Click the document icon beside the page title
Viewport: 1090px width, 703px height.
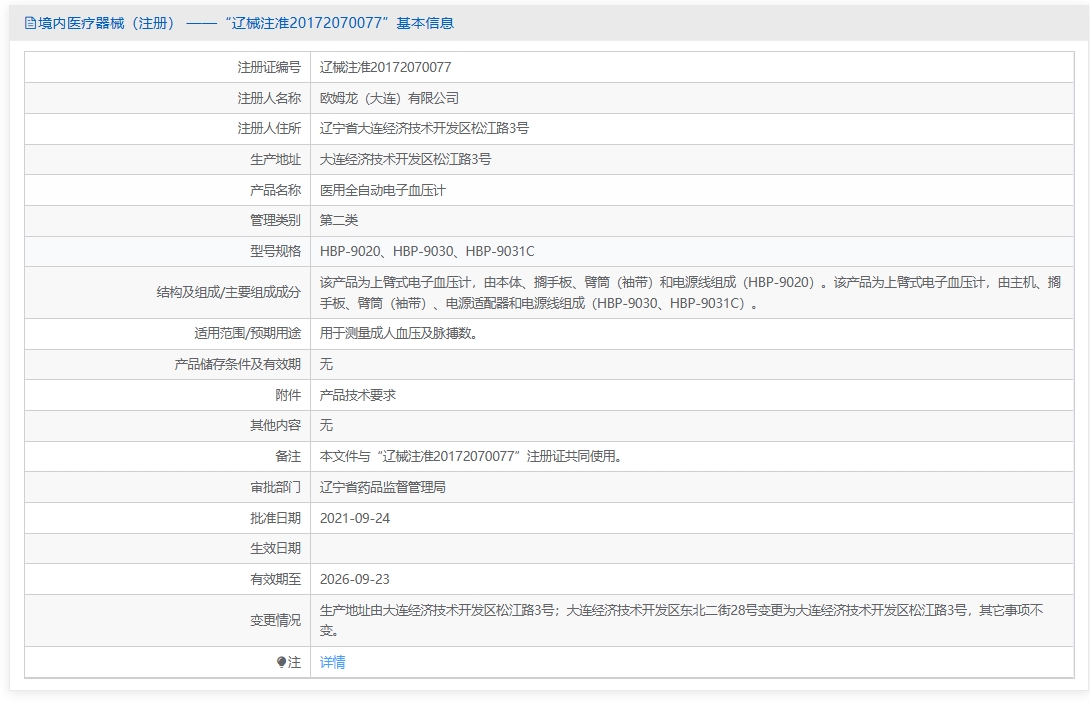coord(30,23)
